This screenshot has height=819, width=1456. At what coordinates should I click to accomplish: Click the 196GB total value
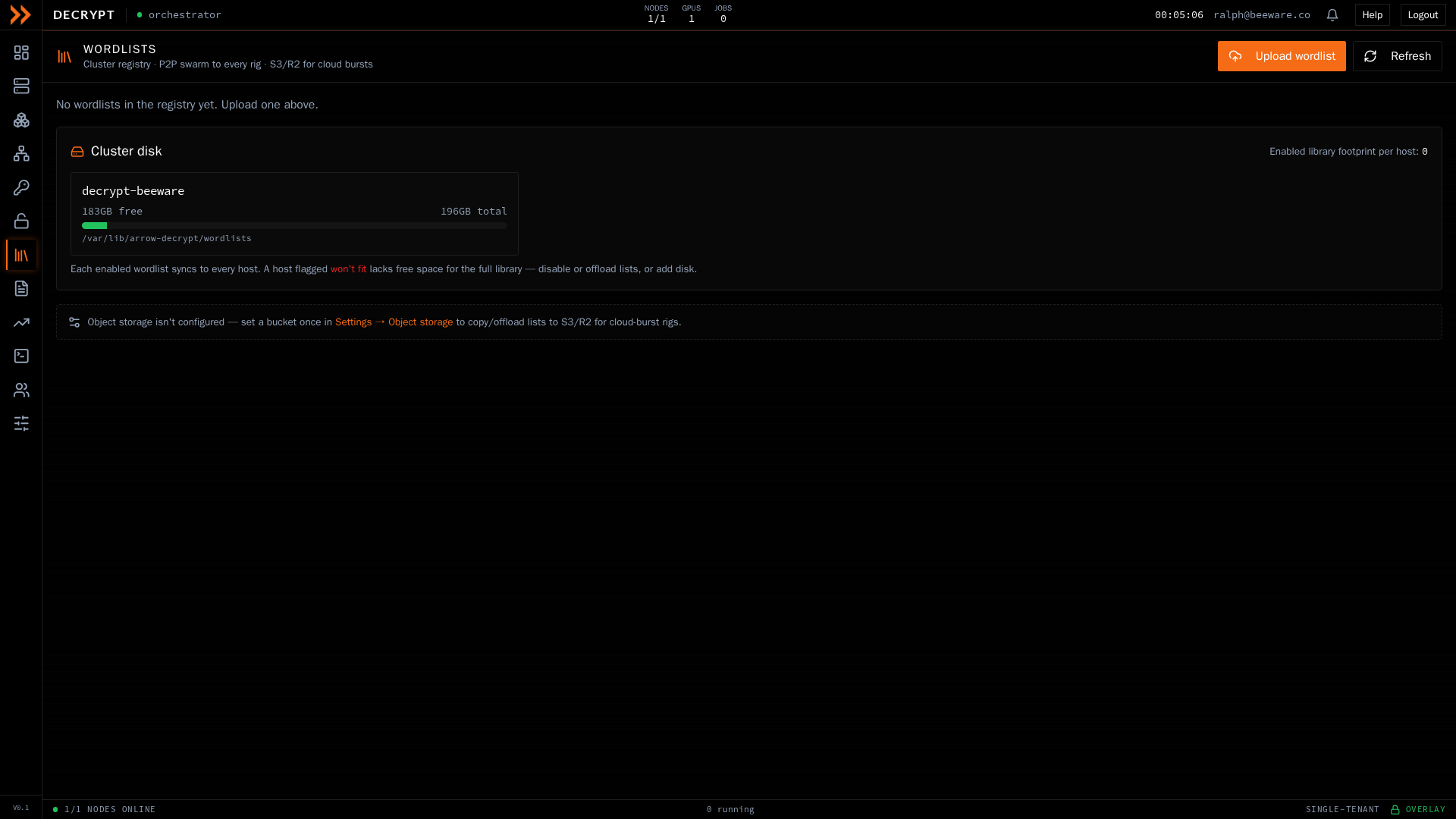pyautogui.click(x=474, y=212)
